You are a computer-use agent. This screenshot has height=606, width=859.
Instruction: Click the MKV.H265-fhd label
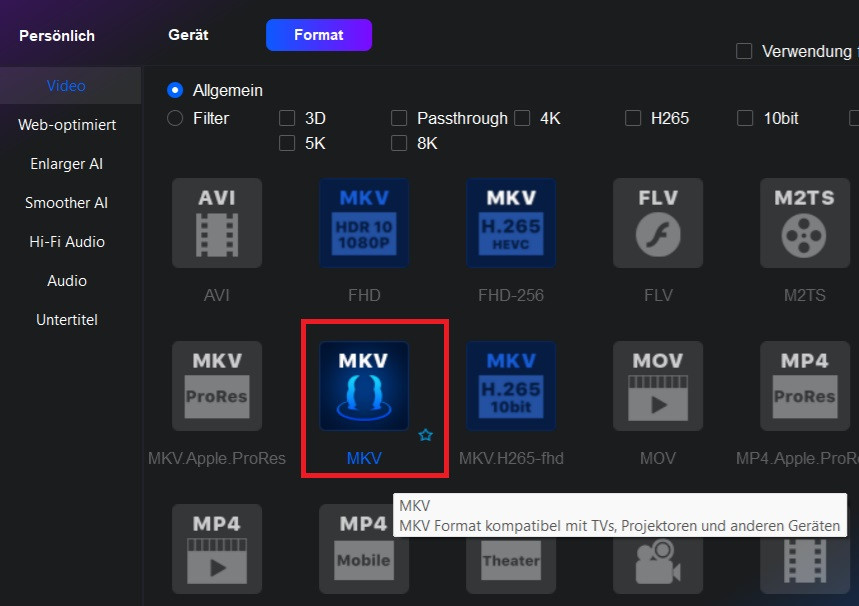(x=511, y=458)
